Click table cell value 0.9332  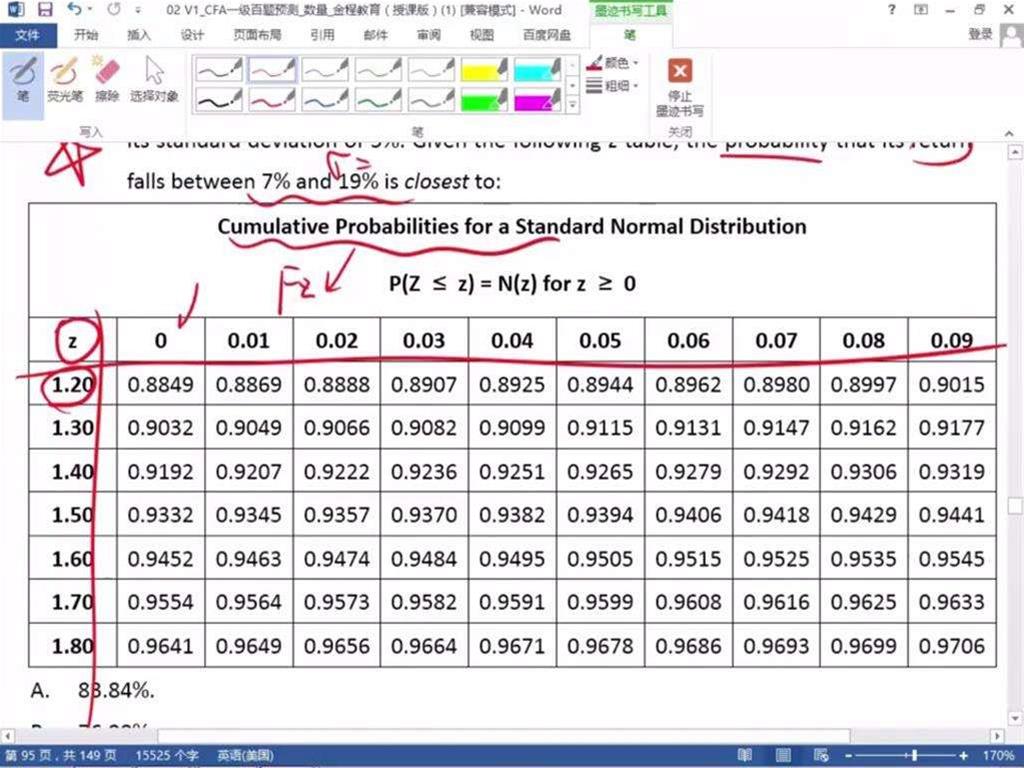pos(160,515)
